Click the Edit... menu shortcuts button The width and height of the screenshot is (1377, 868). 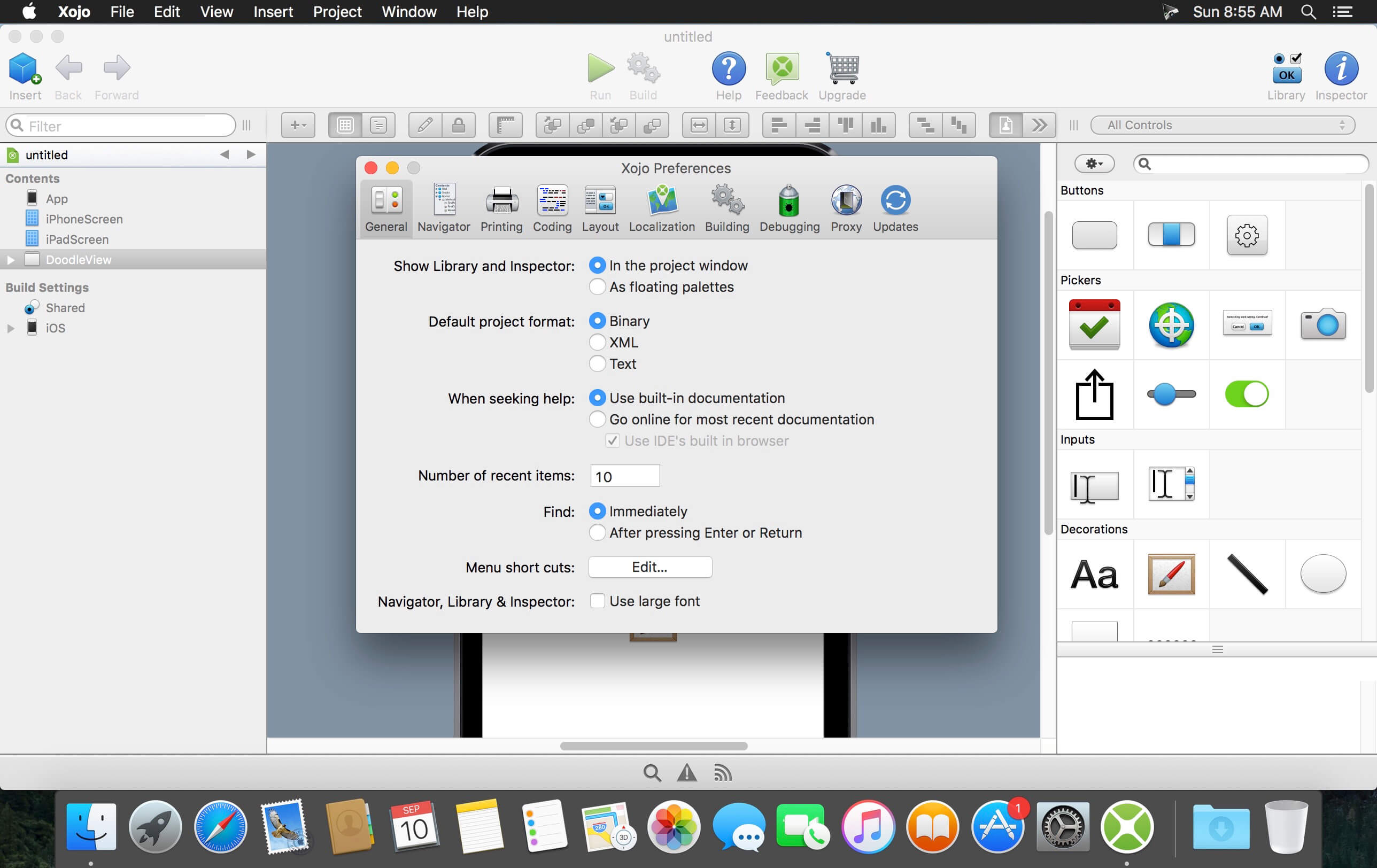click(650, 567)
